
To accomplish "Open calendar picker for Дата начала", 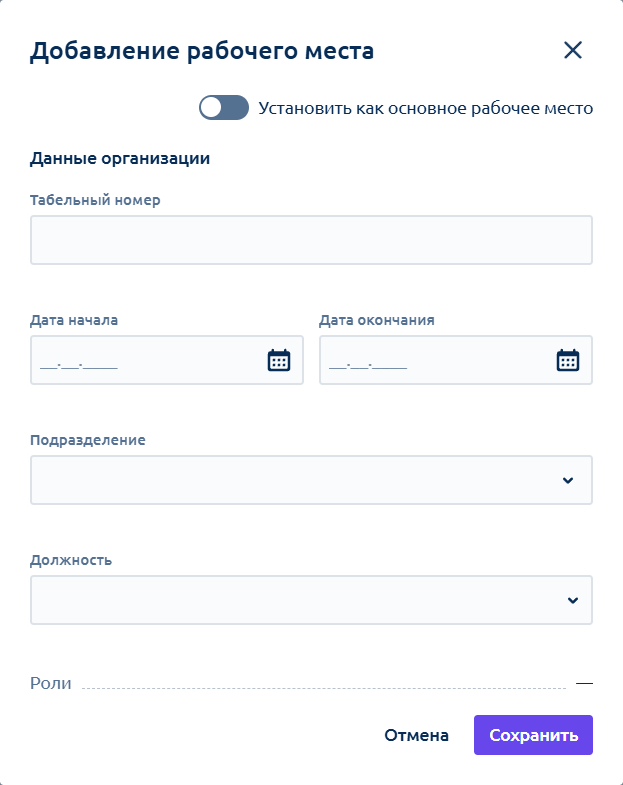I will click(279, 360).
